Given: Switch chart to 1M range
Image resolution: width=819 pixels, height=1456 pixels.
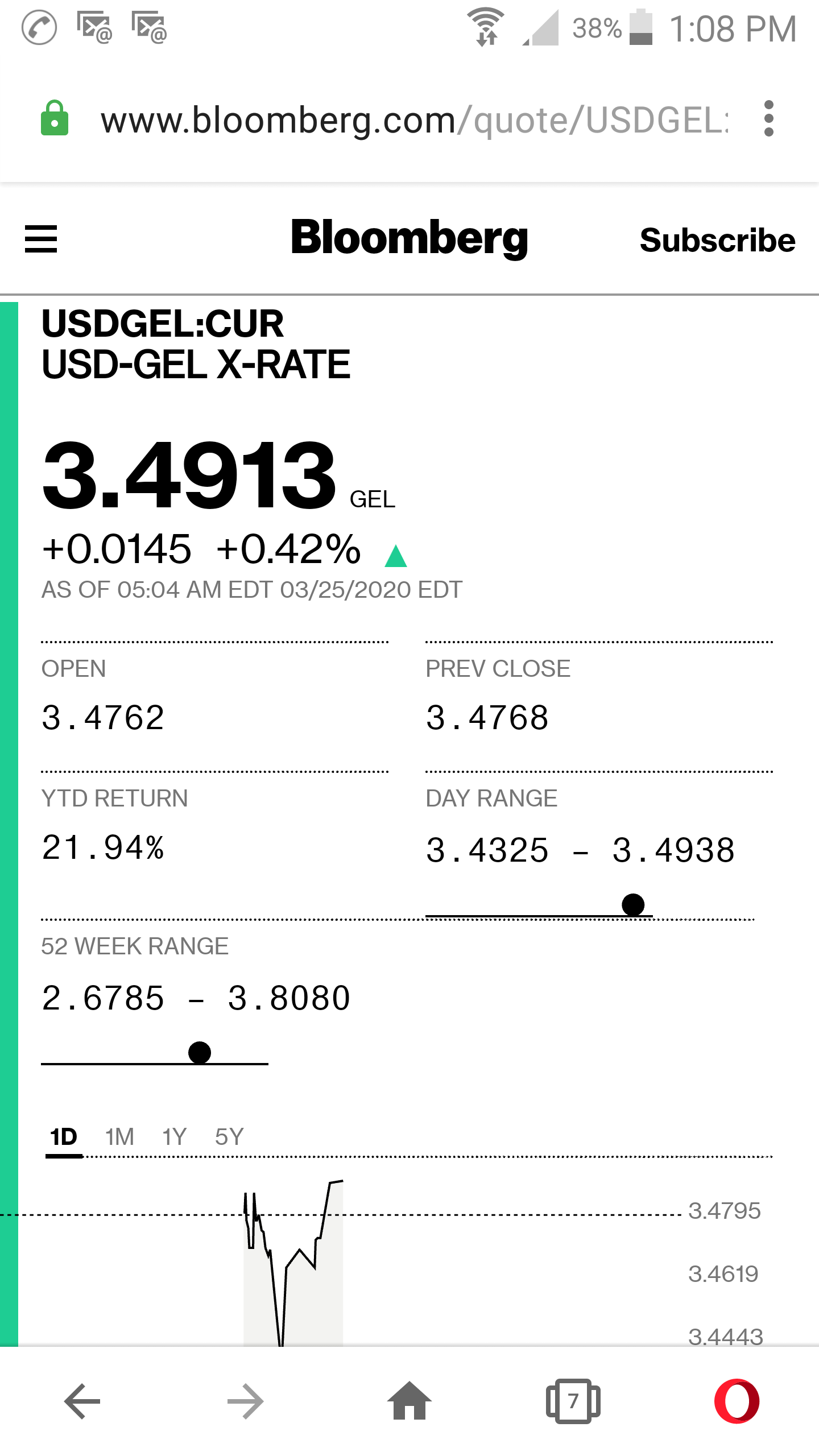Looking at the screenshot, I should coord(119,1137).
